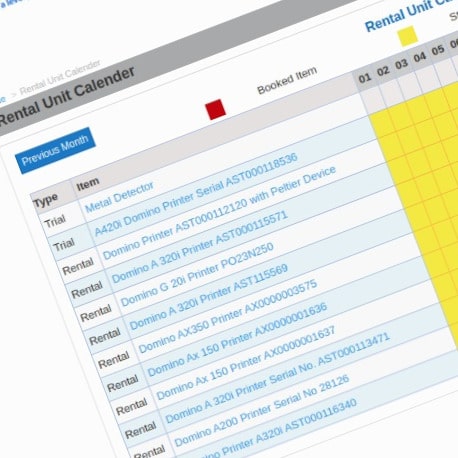Open Printer A320i AST000116340 link

pyautogui.click(x=278, y=428)
